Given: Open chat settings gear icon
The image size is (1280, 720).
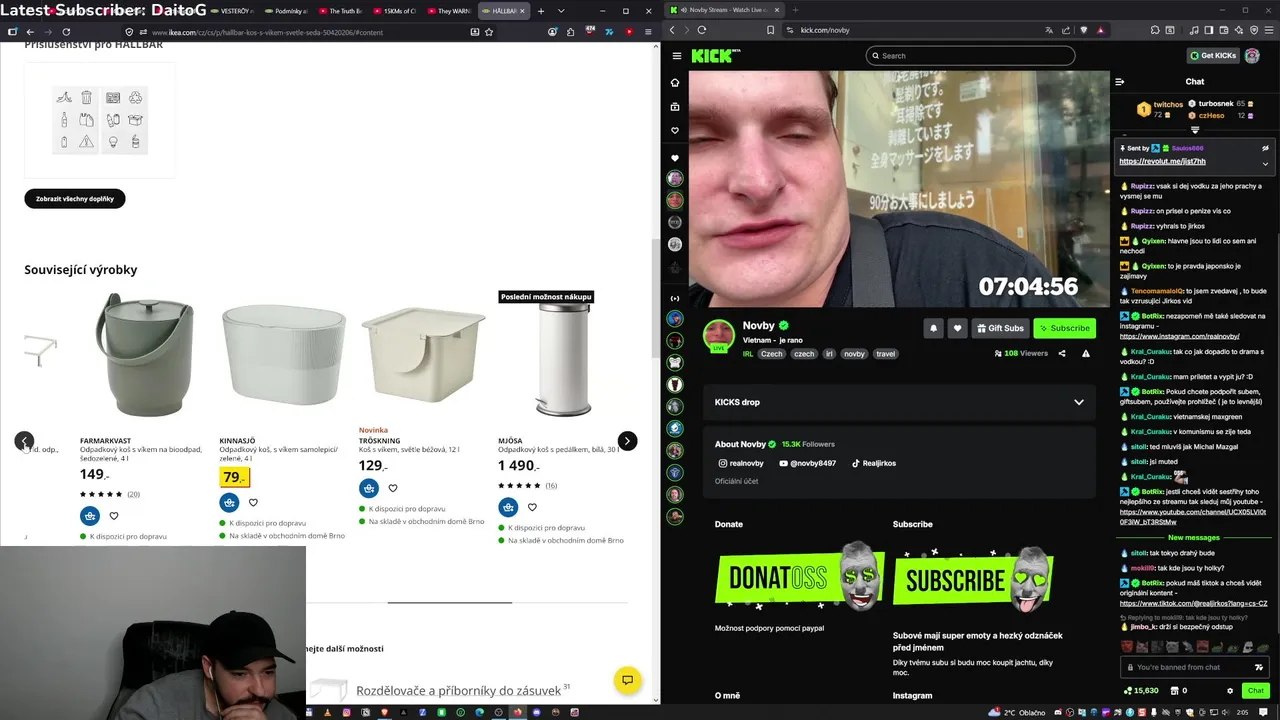Looking at the screenshot, I should [x=1230, y=691].
